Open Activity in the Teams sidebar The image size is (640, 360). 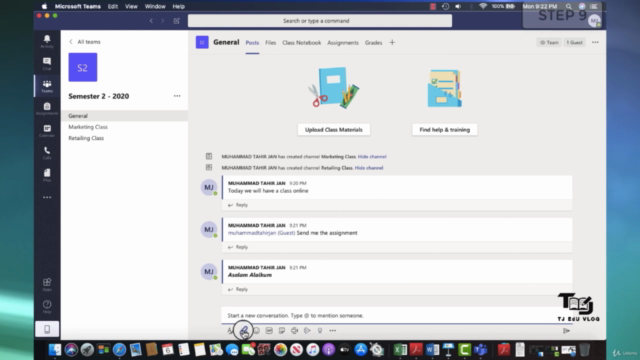click(x=47, y=41)
